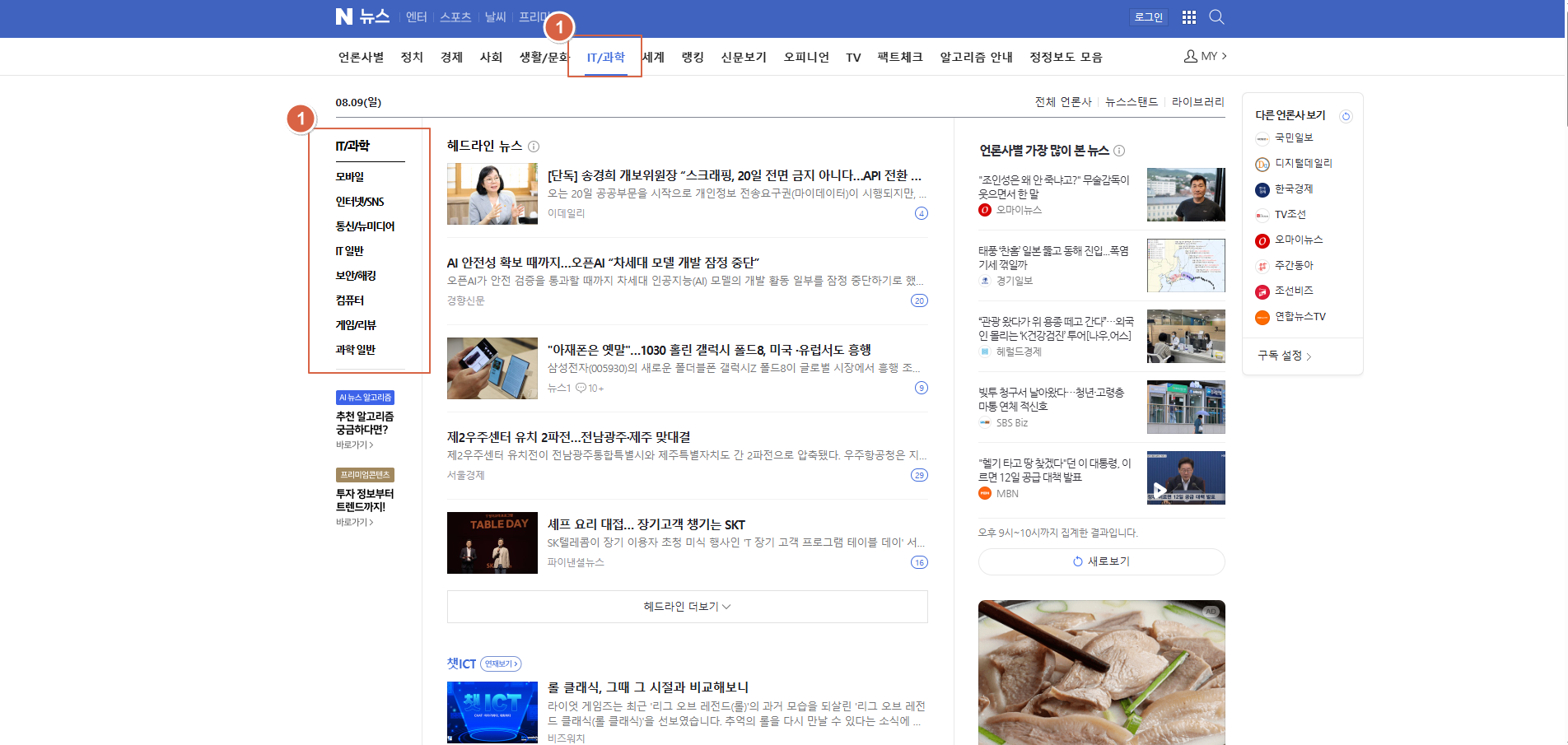Click related-articles count 29 for 제2우주센터 article
This screenshot has height=745, width=1568.
click(x=919, y=475)
